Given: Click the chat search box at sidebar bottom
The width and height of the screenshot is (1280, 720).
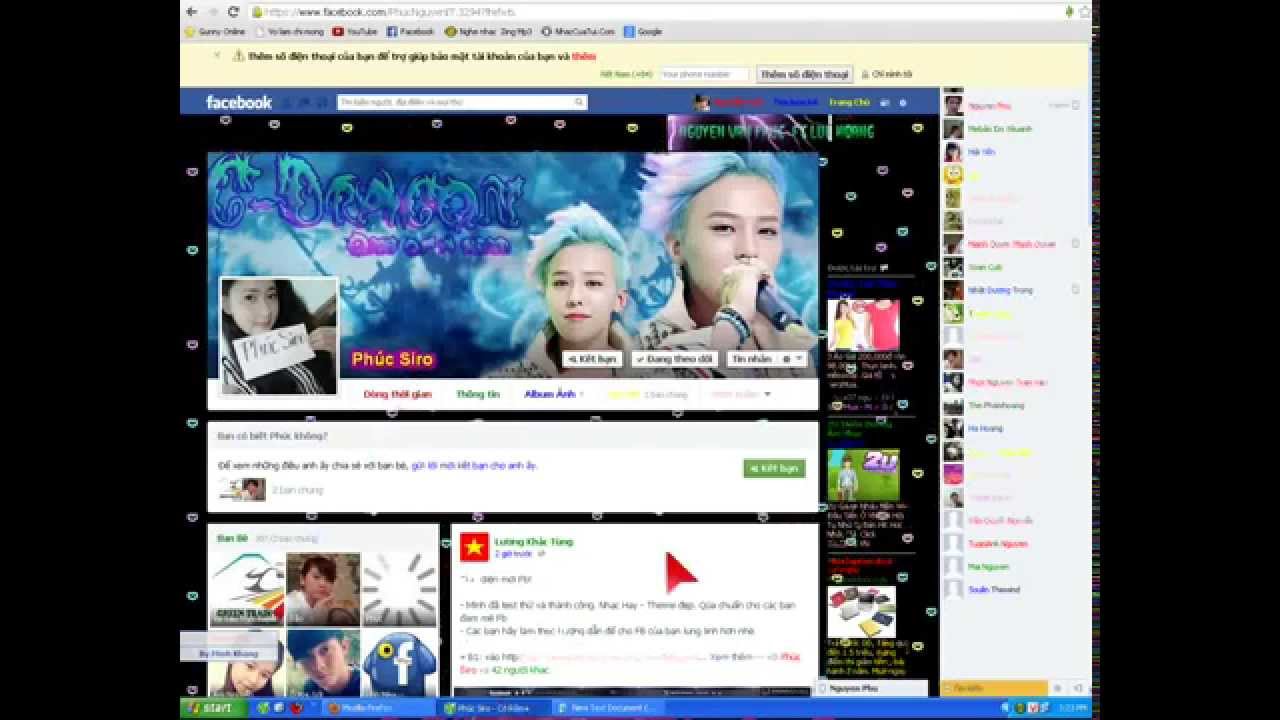Looking at the screenshot, I should [x=995, y=688].
